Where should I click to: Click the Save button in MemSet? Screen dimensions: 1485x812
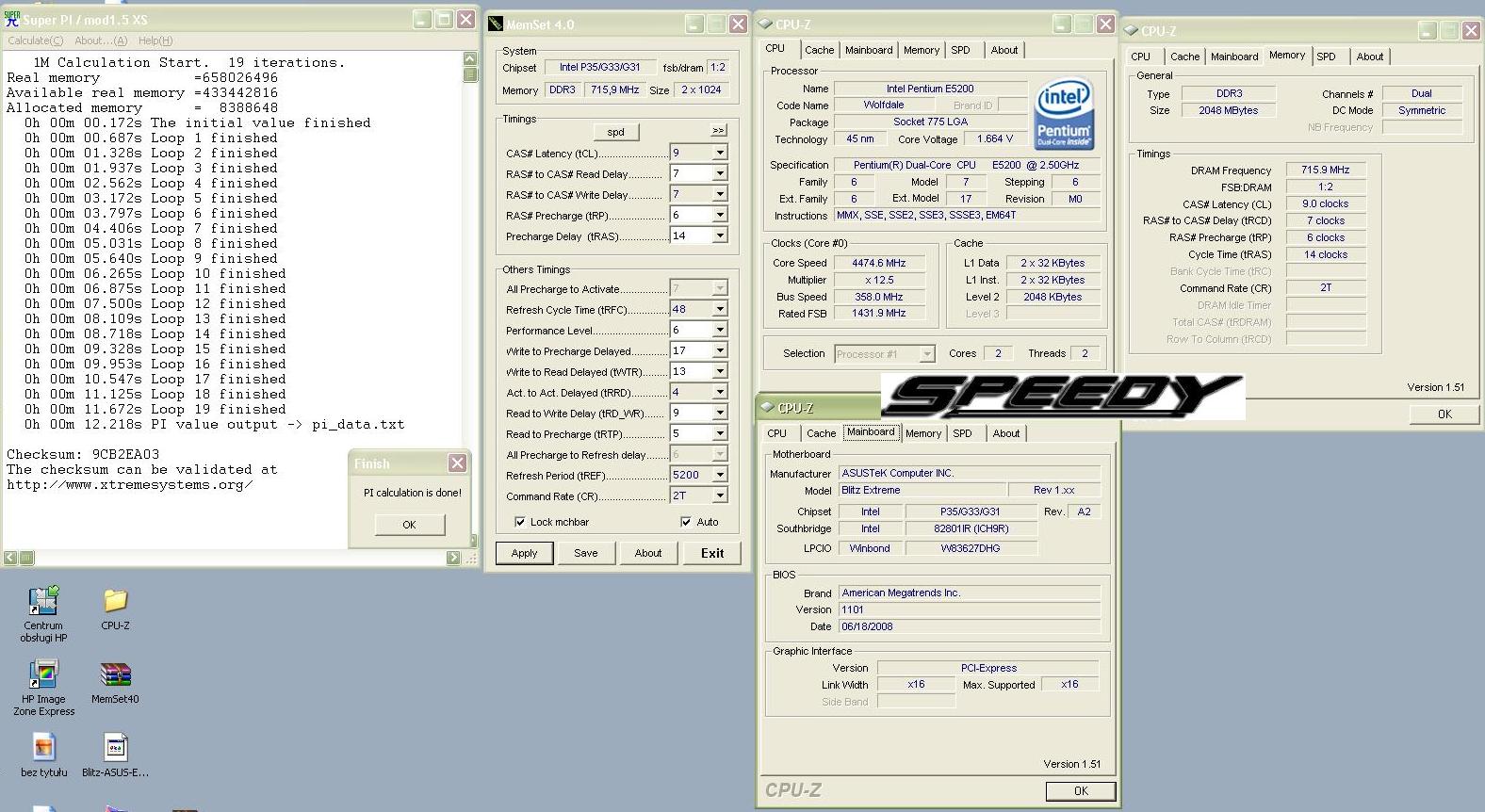[x=586, y=553]
